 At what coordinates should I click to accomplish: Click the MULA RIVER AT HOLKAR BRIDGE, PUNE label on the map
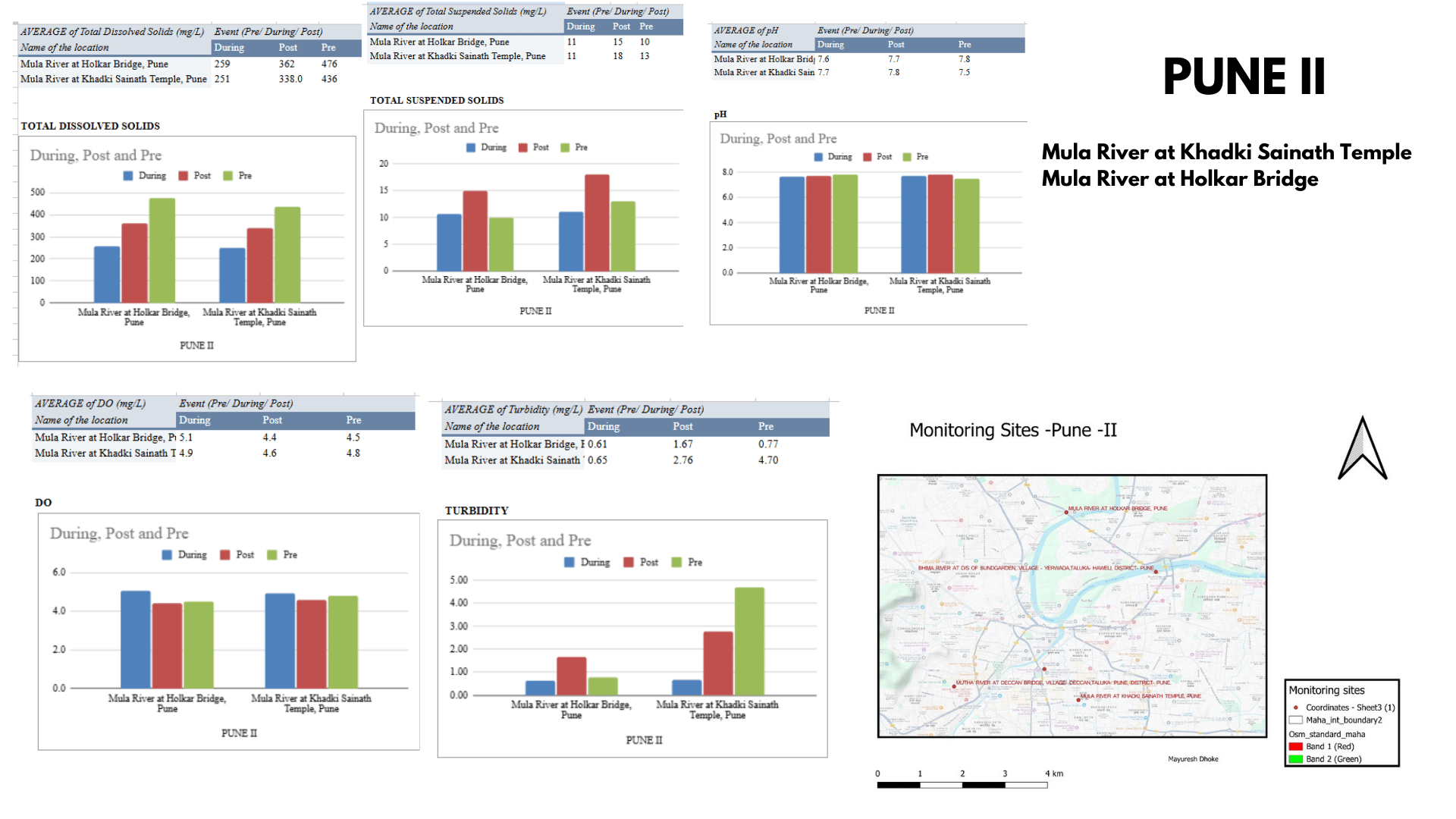pos(1118,508)
